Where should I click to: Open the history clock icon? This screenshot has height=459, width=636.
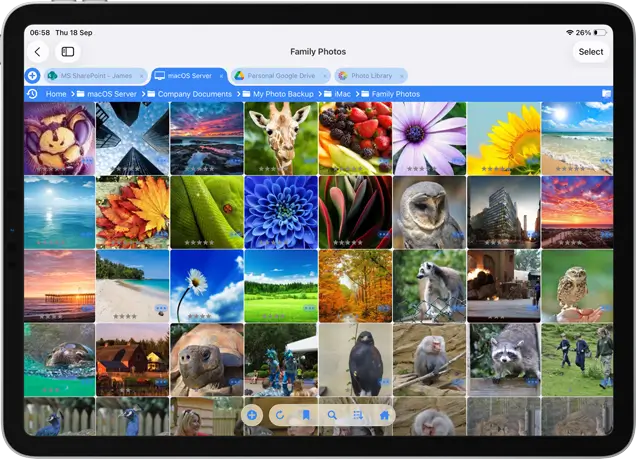32,94
